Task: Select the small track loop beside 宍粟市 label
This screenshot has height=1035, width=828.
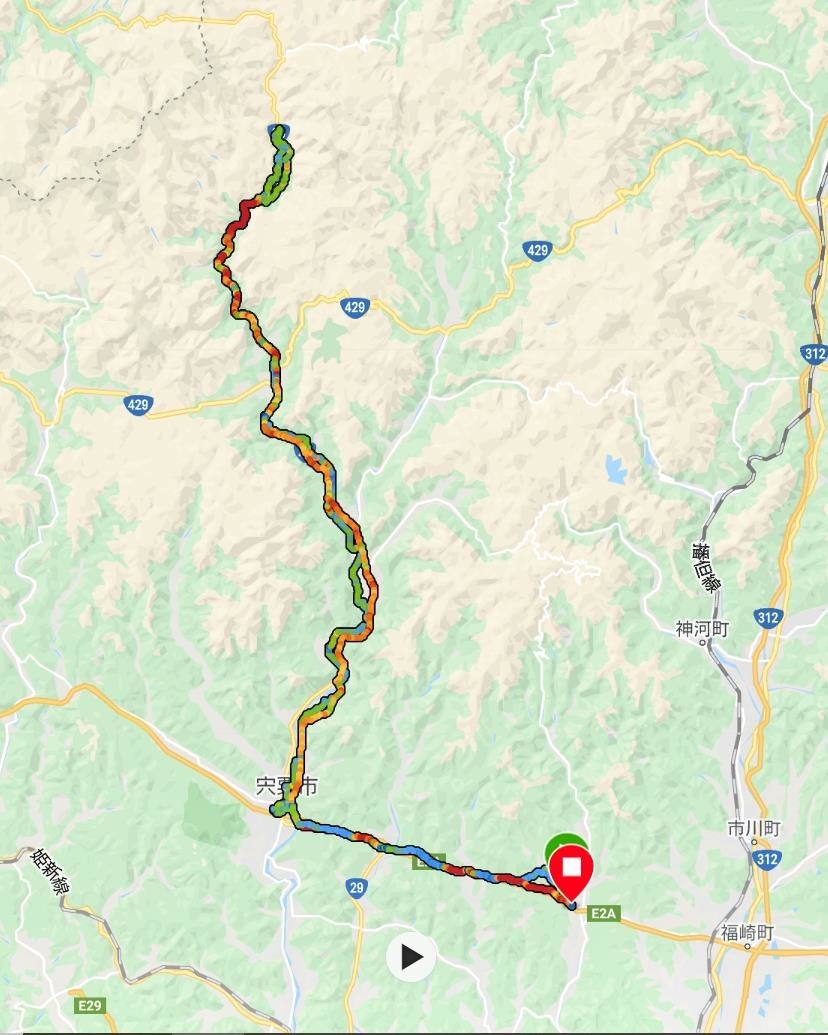Action: (282, 808)
